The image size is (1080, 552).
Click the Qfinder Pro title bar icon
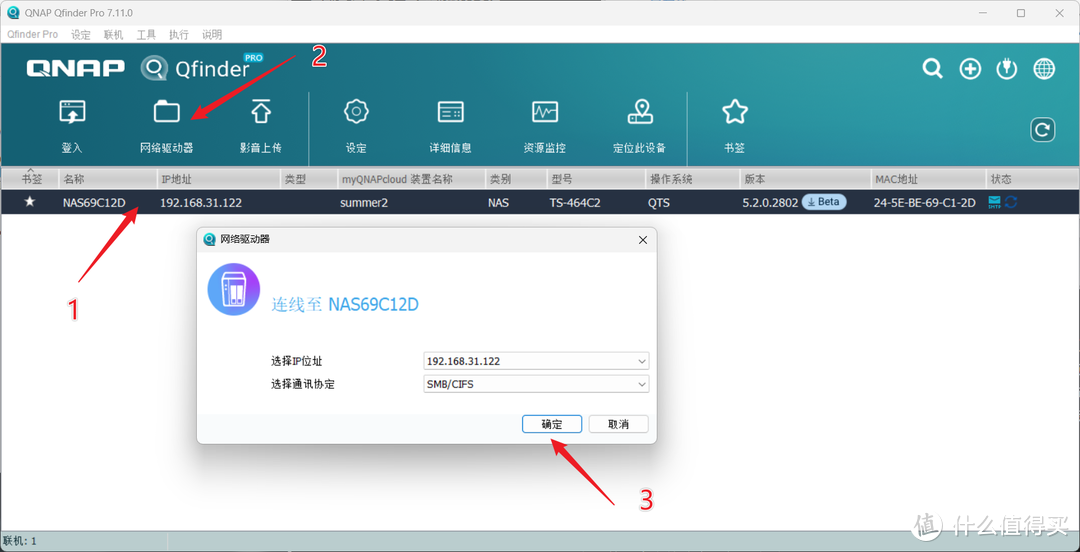[x=12, y=12]
